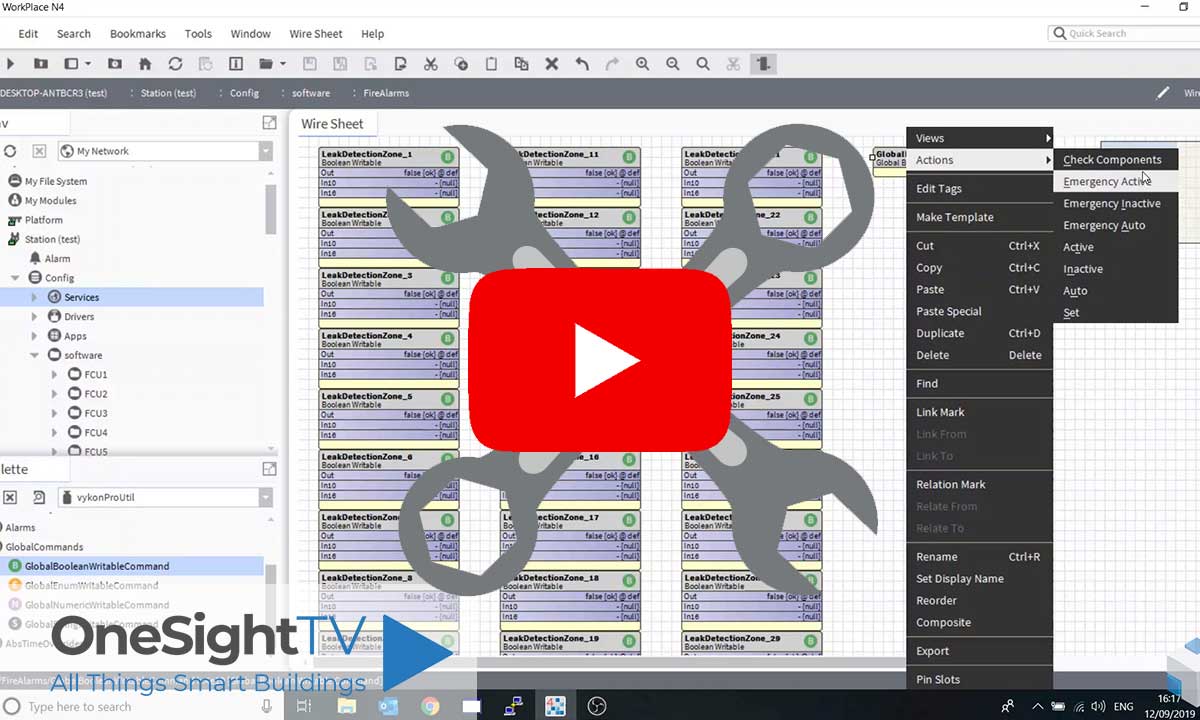Screen dimensions: 1200x720
Task: Click the taskbar microphone icon
Action: pyautogui.click(x=266, y=706)
